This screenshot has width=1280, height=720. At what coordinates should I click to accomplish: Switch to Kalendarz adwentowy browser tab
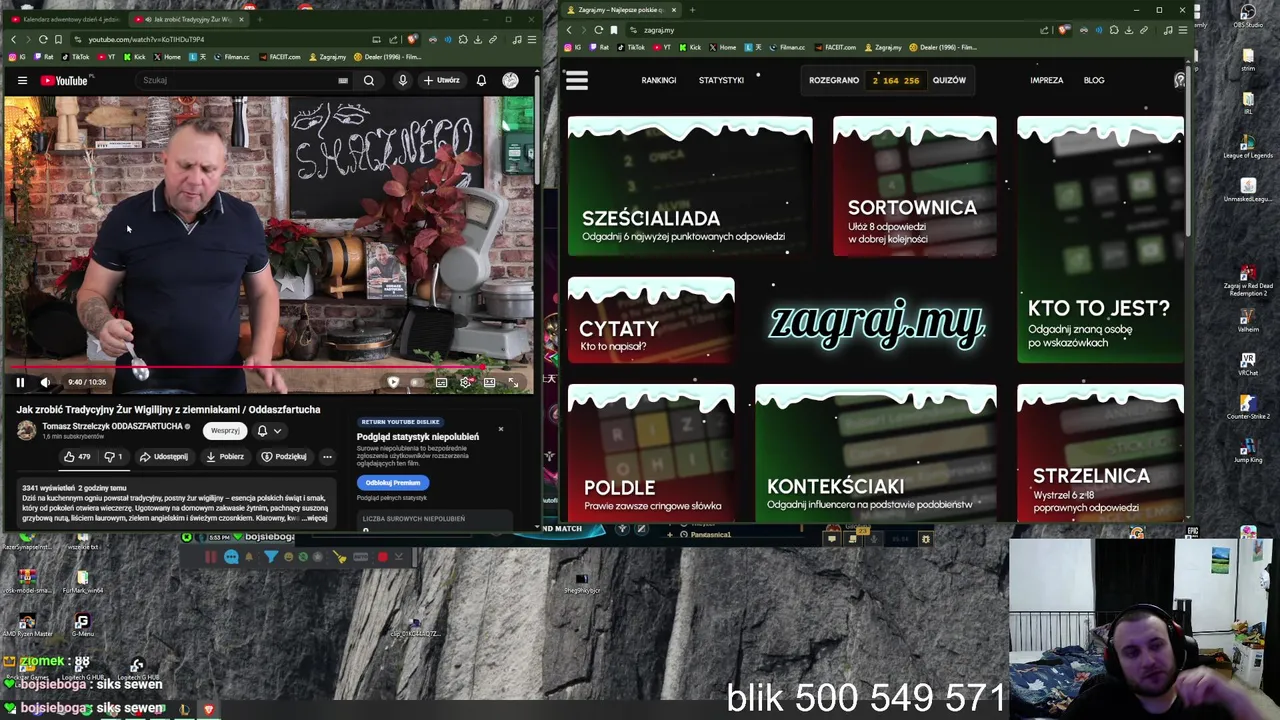pyautogui.click(x=66, y=19)
